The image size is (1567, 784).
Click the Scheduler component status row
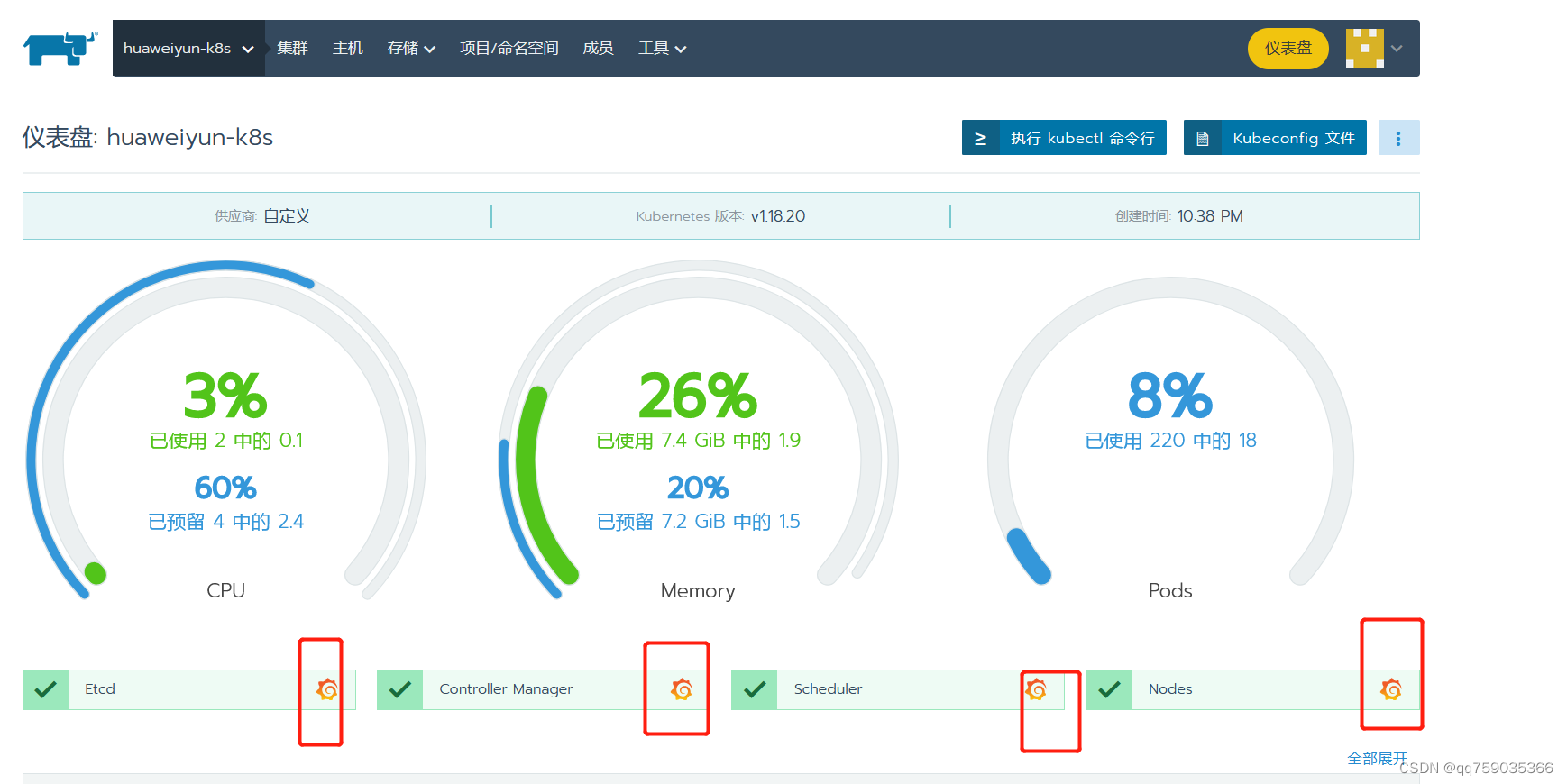point(898,689)
